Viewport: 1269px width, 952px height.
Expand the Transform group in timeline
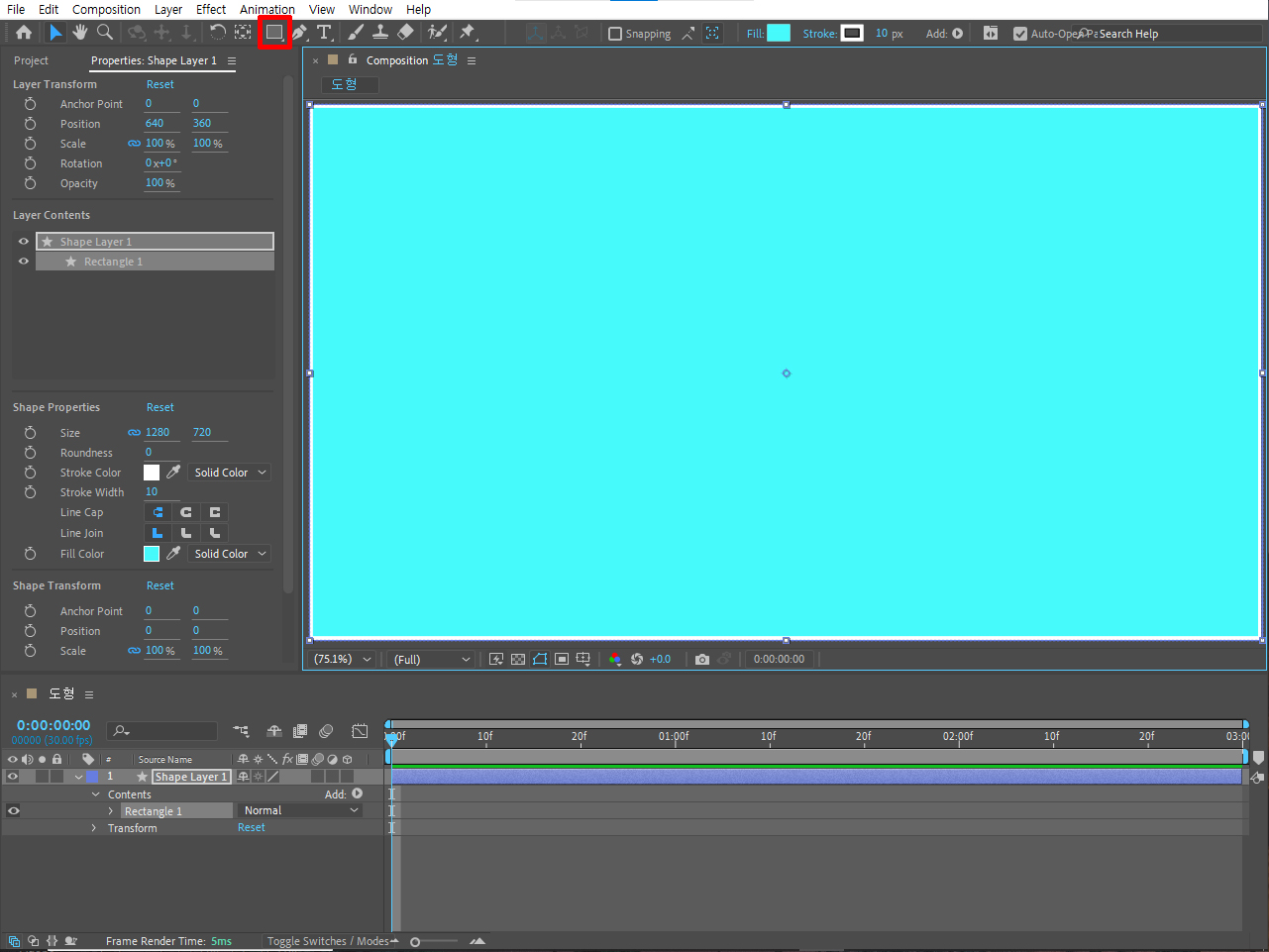pos(94,828)
